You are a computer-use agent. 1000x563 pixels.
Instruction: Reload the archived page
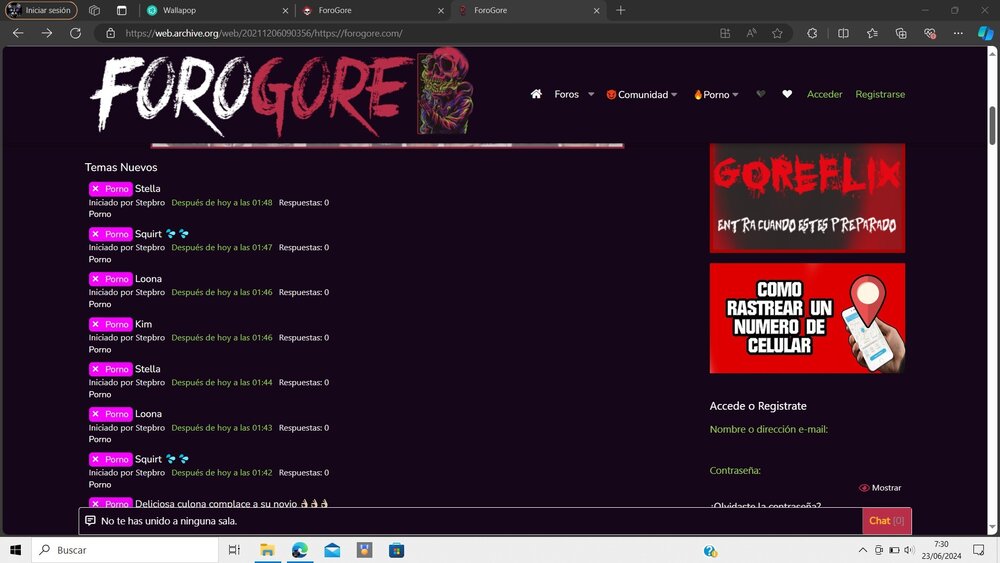click(x=75, y=33)
